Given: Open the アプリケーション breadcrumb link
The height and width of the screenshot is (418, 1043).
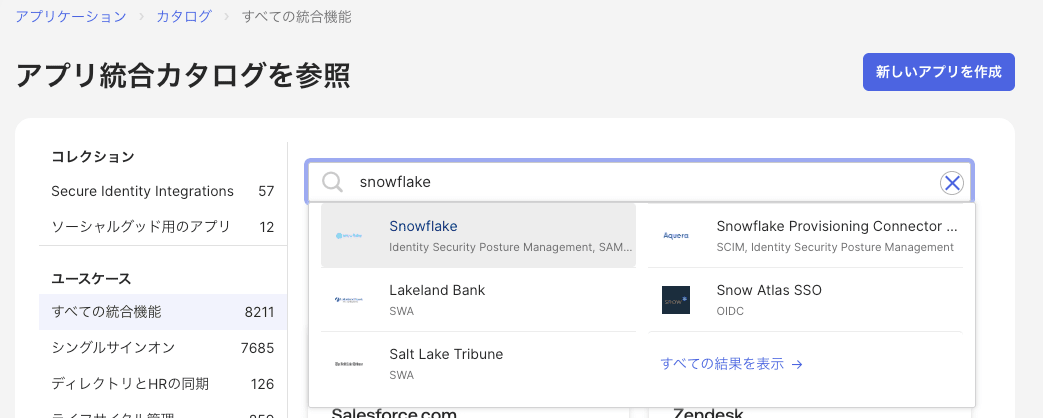Looking at the screenshot, I should (x=71, y=17).
